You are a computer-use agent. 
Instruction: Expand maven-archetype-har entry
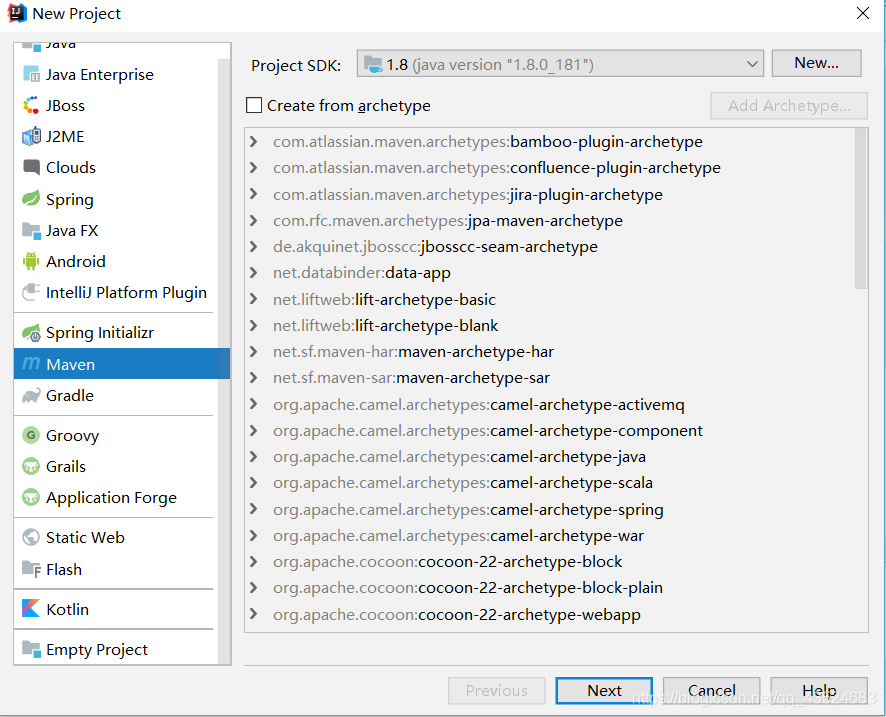pos(254,351)
